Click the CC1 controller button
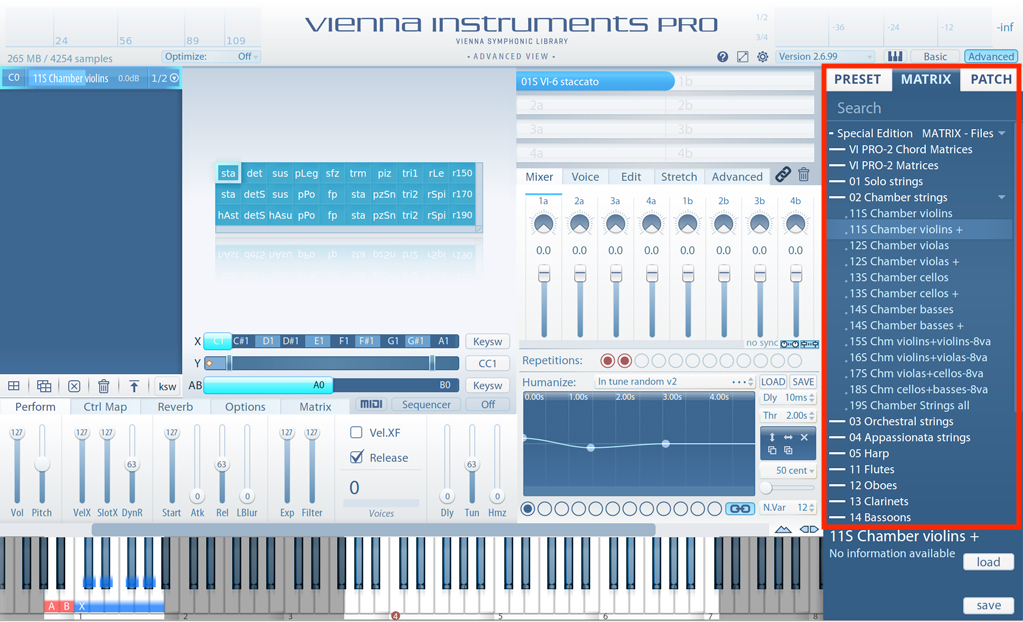The image size is (1023, 622). (487, 364)
